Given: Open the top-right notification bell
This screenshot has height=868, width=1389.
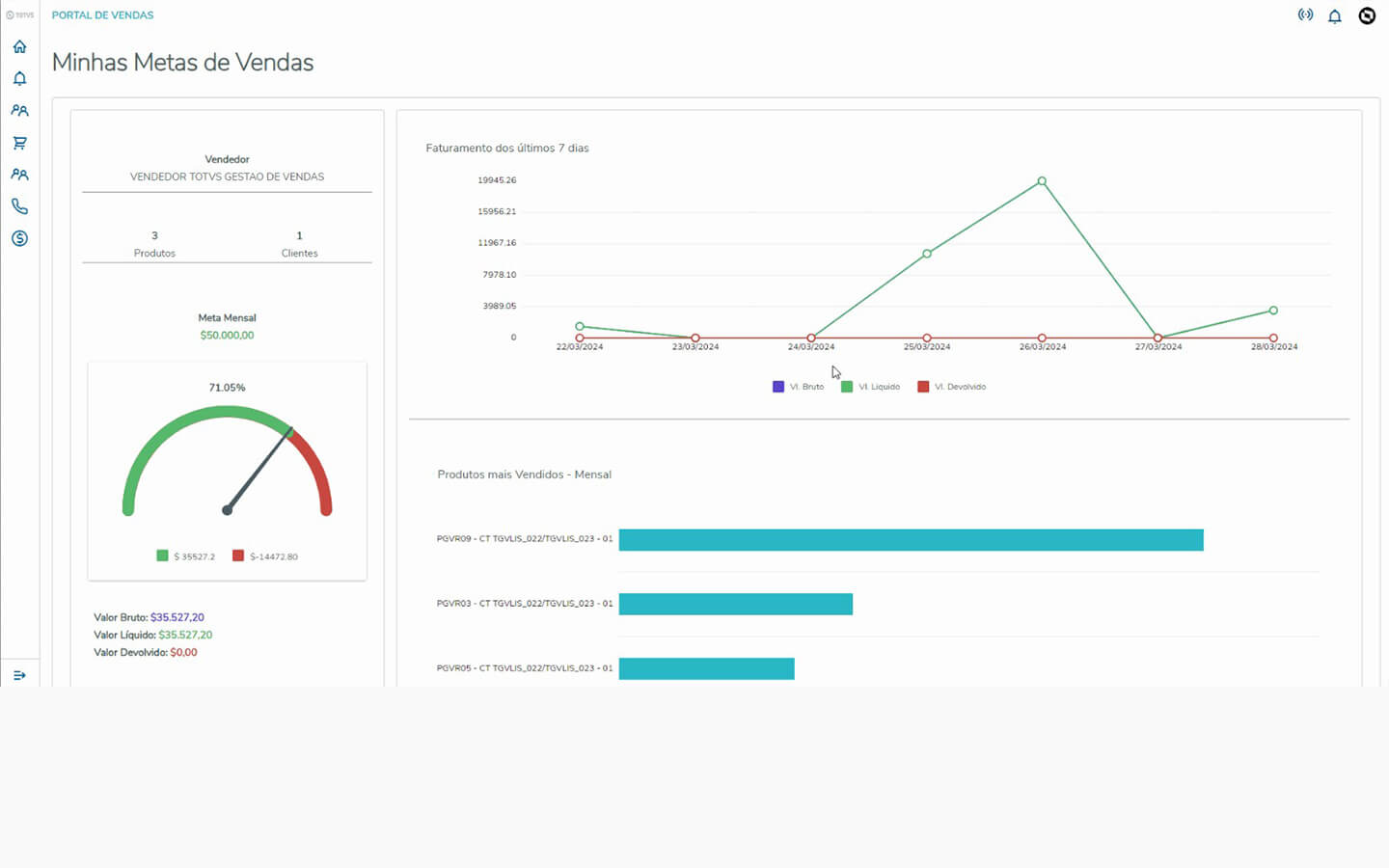Looking at the screenshot, I should point(1335,16).
